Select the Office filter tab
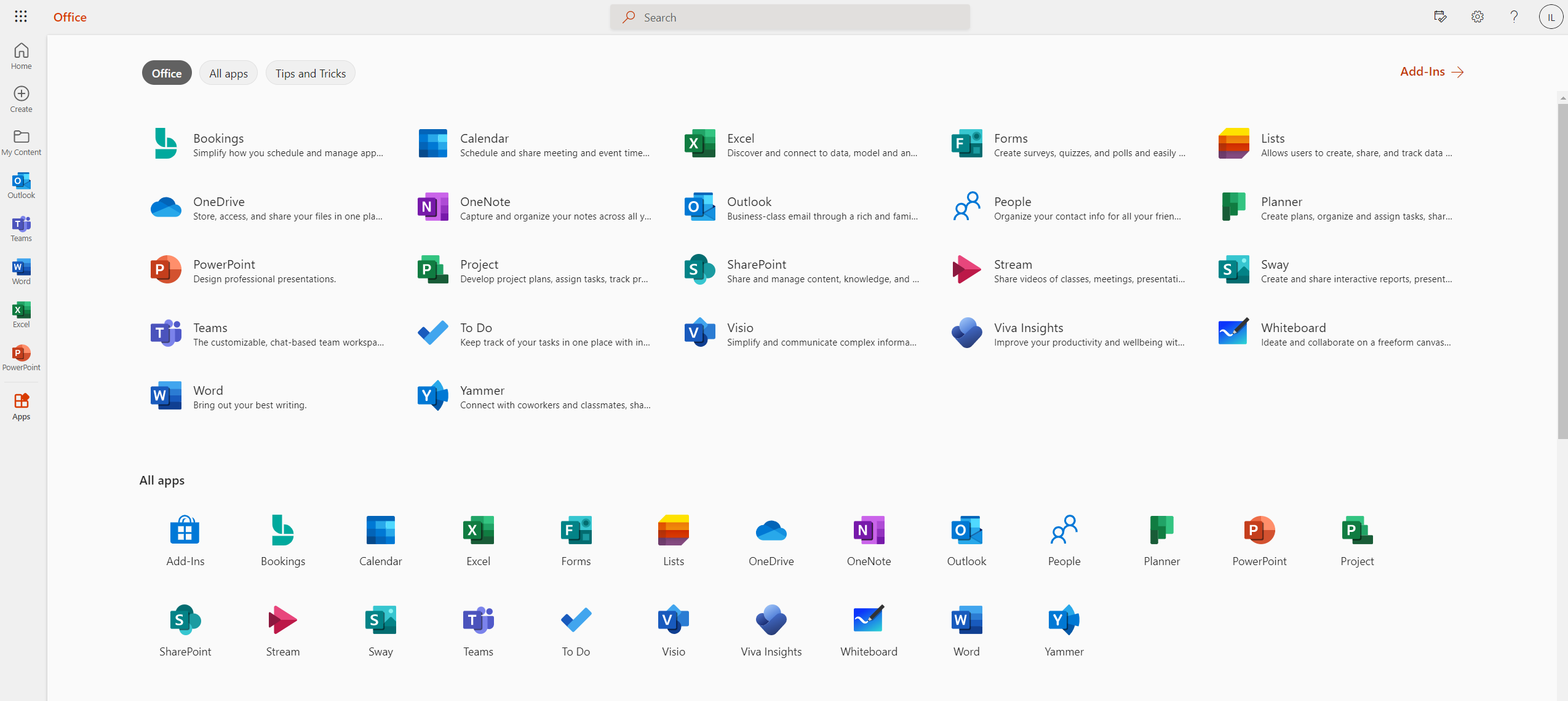 pyautogui.click(x=167, y=73)
